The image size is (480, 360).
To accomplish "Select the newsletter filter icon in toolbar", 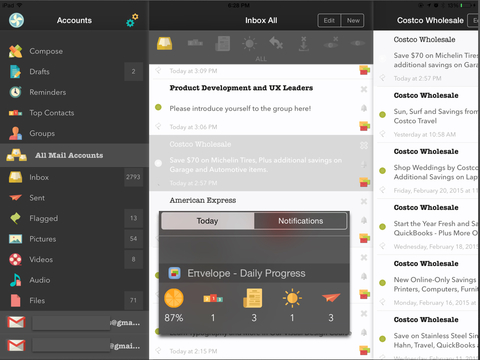I will coord(222,43).
